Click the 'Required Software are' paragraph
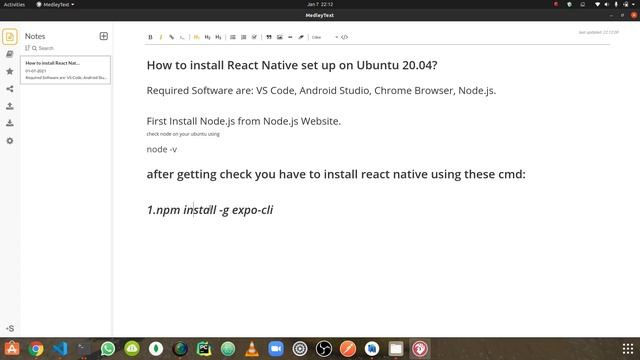This screenshot has width=640, height=360. pyautogui.click(x=321, y=90)
